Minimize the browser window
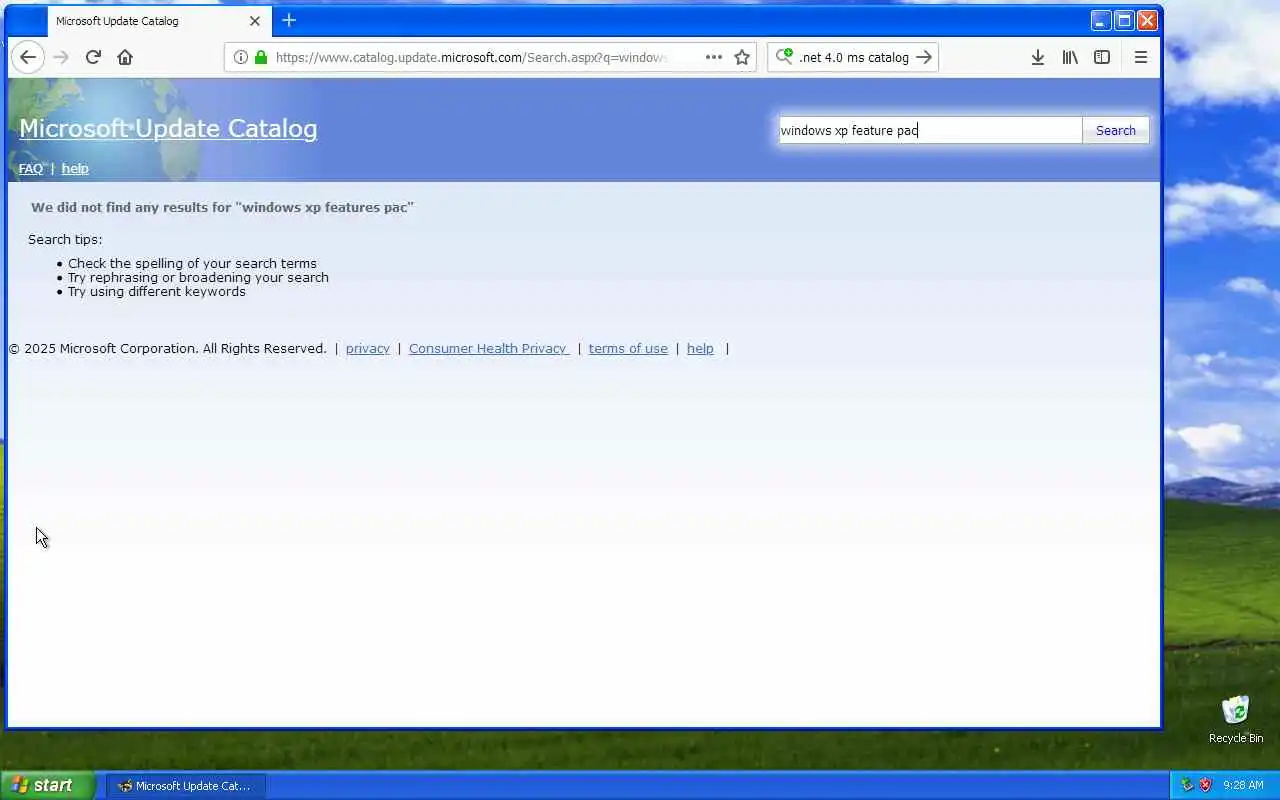Image resolution: width=1280 pixels, height=800 pixels. [x=1101, y=20]
